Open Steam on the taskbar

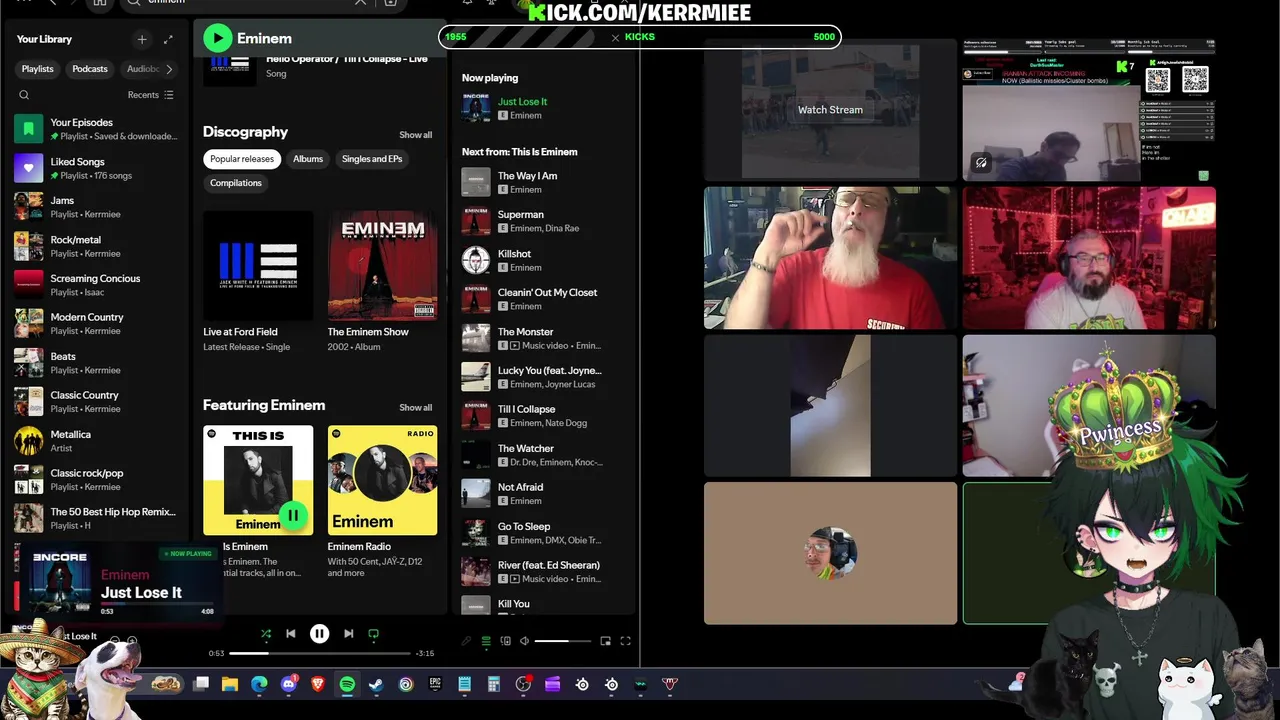pyautogui.click(x=376, y=684)
